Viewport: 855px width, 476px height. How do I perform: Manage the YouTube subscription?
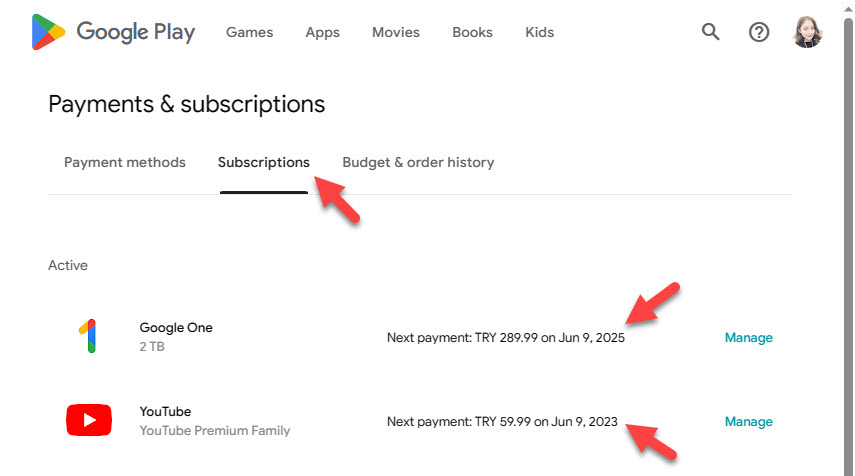[748, 422]
